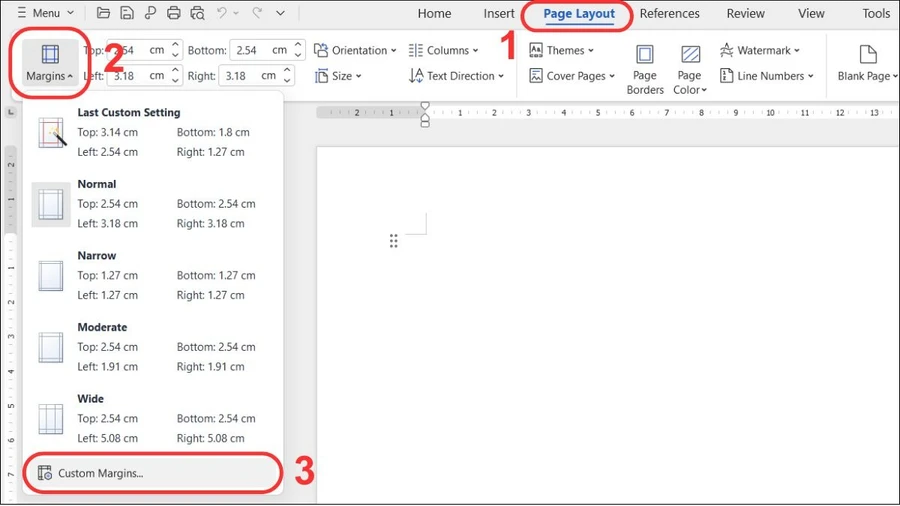The height and width of the screenshot is (506, 900).
Task: Increase the Right margin with up arrow
Action: coord(286,71)
